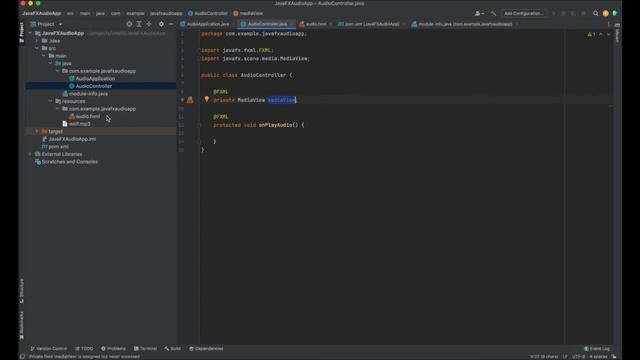The image size is (640, 360).
Task: Click the Expand All icon in Project panel
Action: [139, 24]
